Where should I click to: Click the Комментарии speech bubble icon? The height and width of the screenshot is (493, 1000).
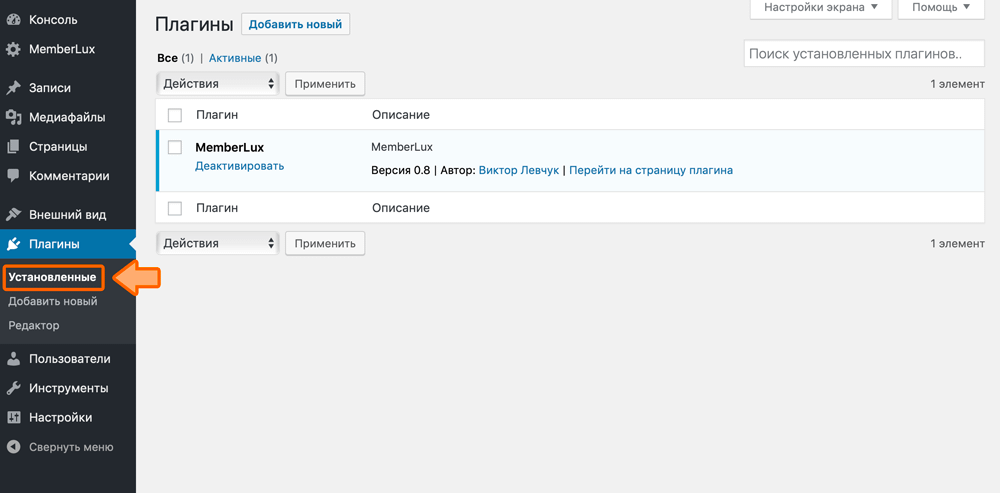coord(14,175)
